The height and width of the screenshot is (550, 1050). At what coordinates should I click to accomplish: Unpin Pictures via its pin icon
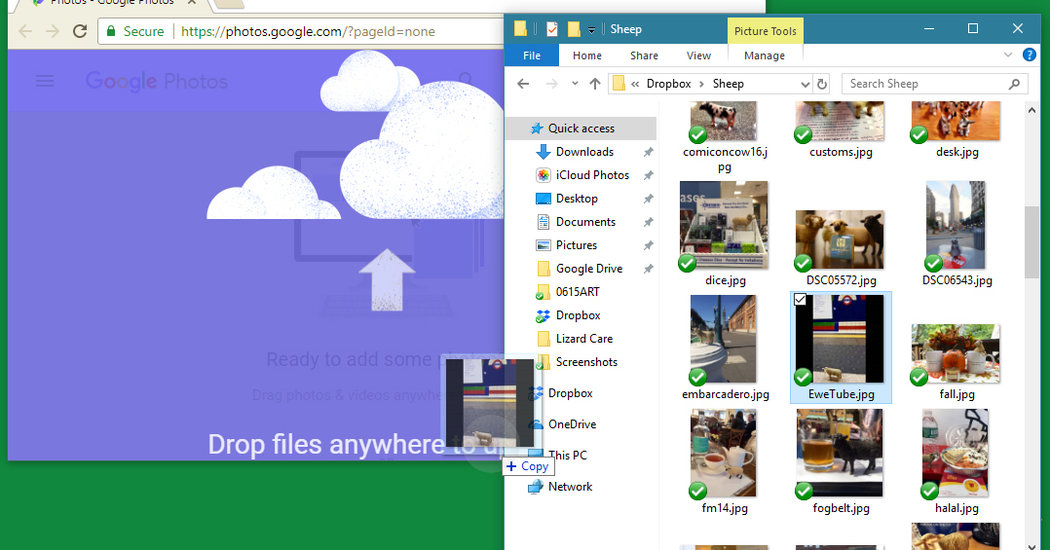tap(648, 246)
